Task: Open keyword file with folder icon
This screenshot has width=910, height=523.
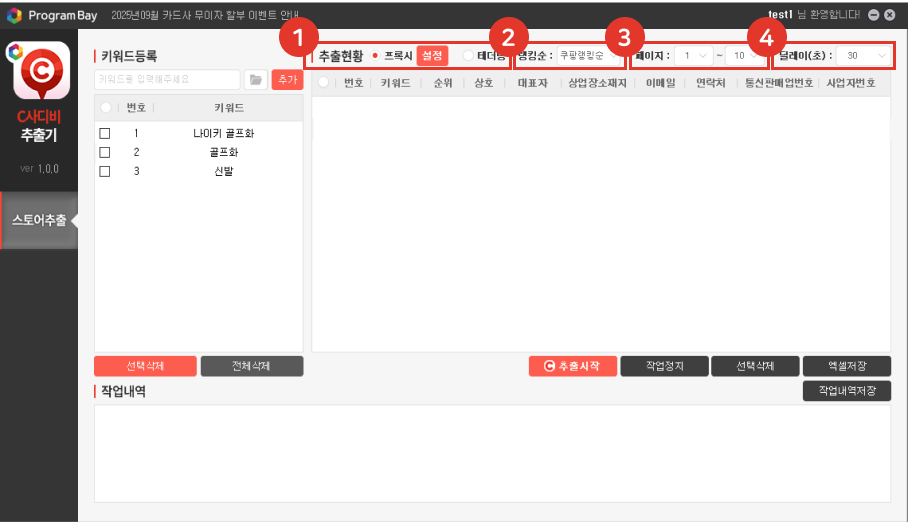Action: pos(255,79)
